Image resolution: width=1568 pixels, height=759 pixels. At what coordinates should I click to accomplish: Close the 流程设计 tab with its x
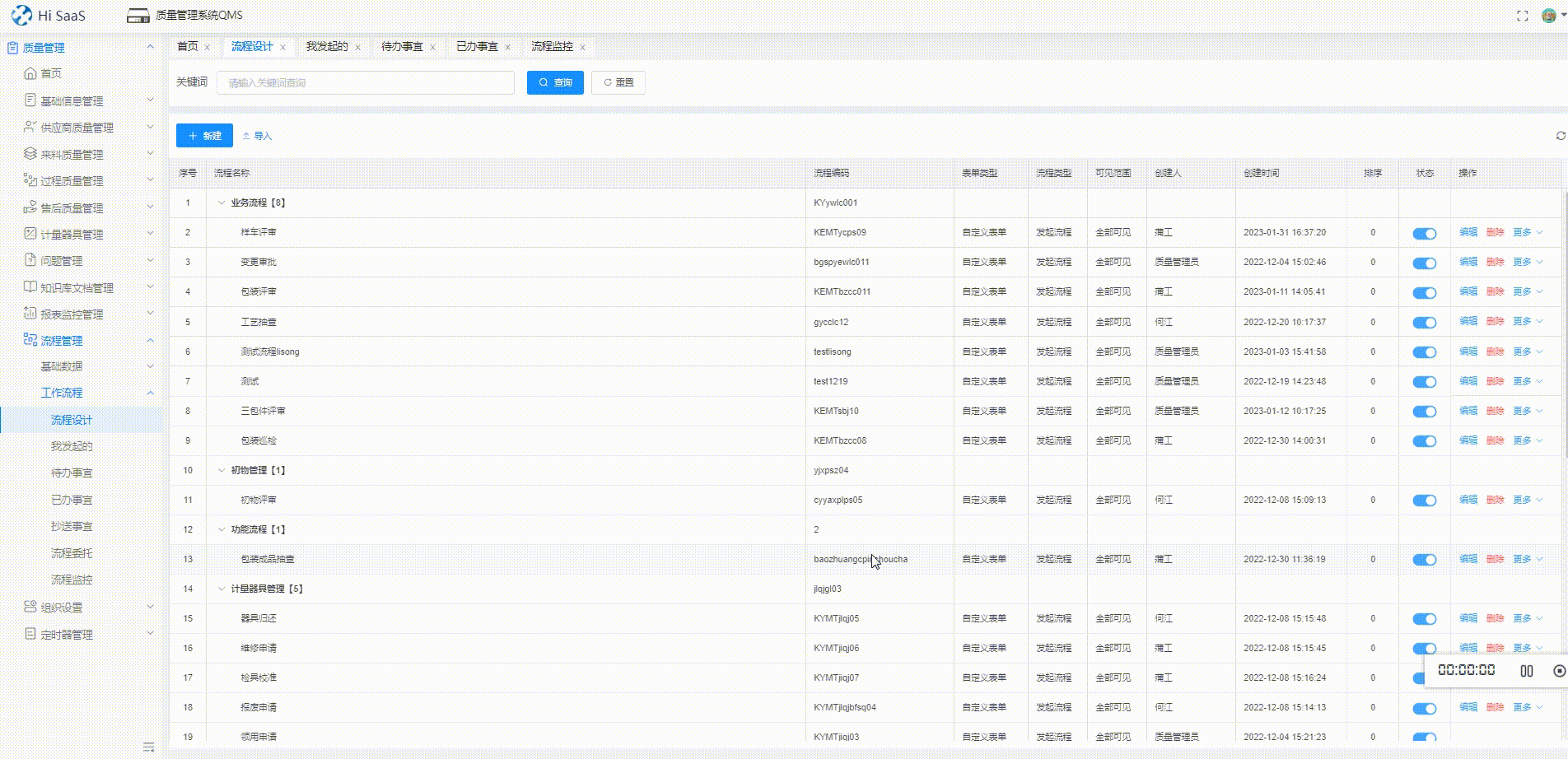tap(282, 48)
